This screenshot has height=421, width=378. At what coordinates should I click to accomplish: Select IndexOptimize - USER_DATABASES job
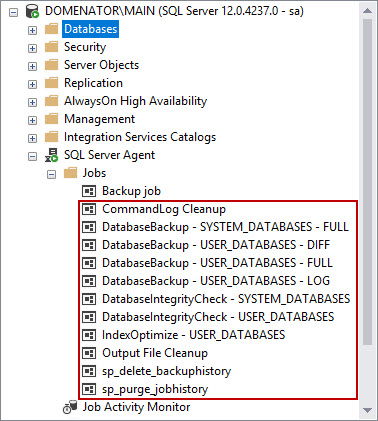pyautogui.click(x=193, y=335)
